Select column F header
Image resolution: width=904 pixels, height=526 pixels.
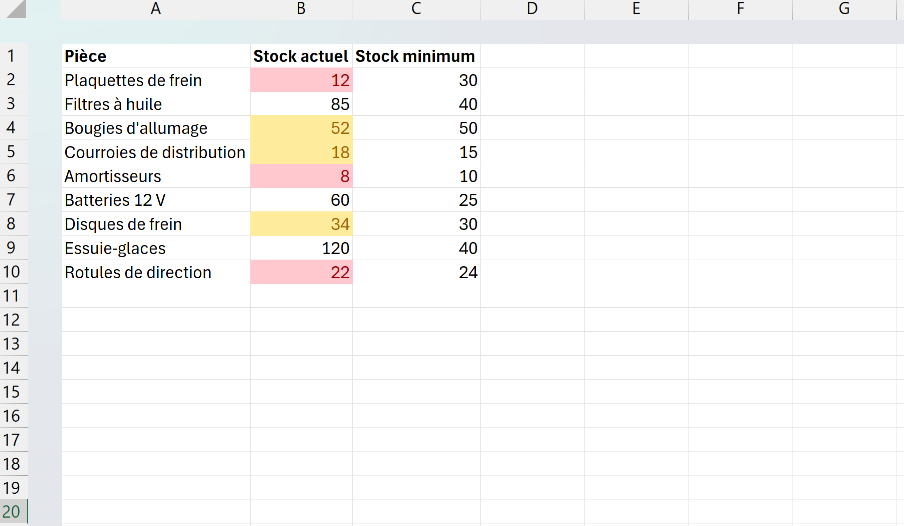pyautogui.click(x=740, y=9)
